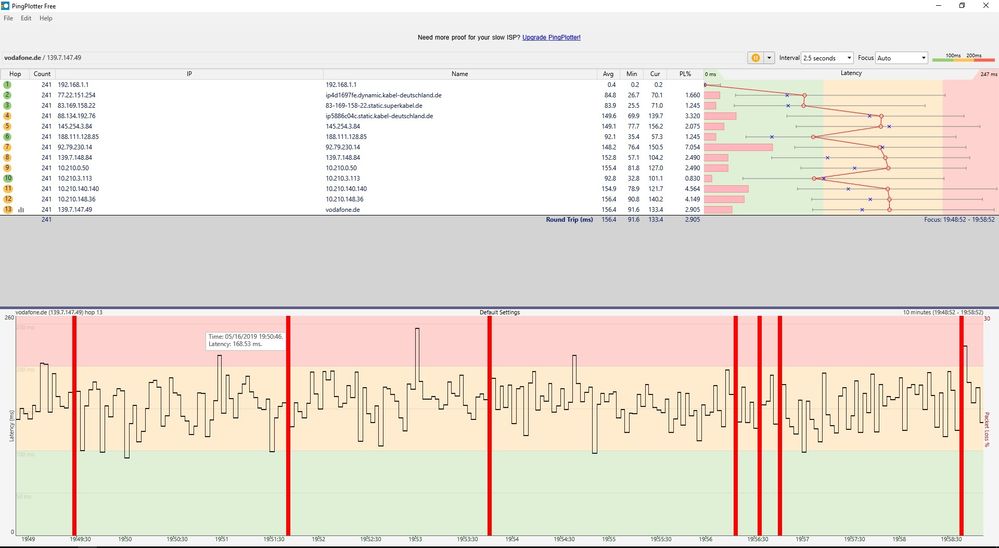Click the Latency graph column header
The image size is (999, 548).
(851, 74)
